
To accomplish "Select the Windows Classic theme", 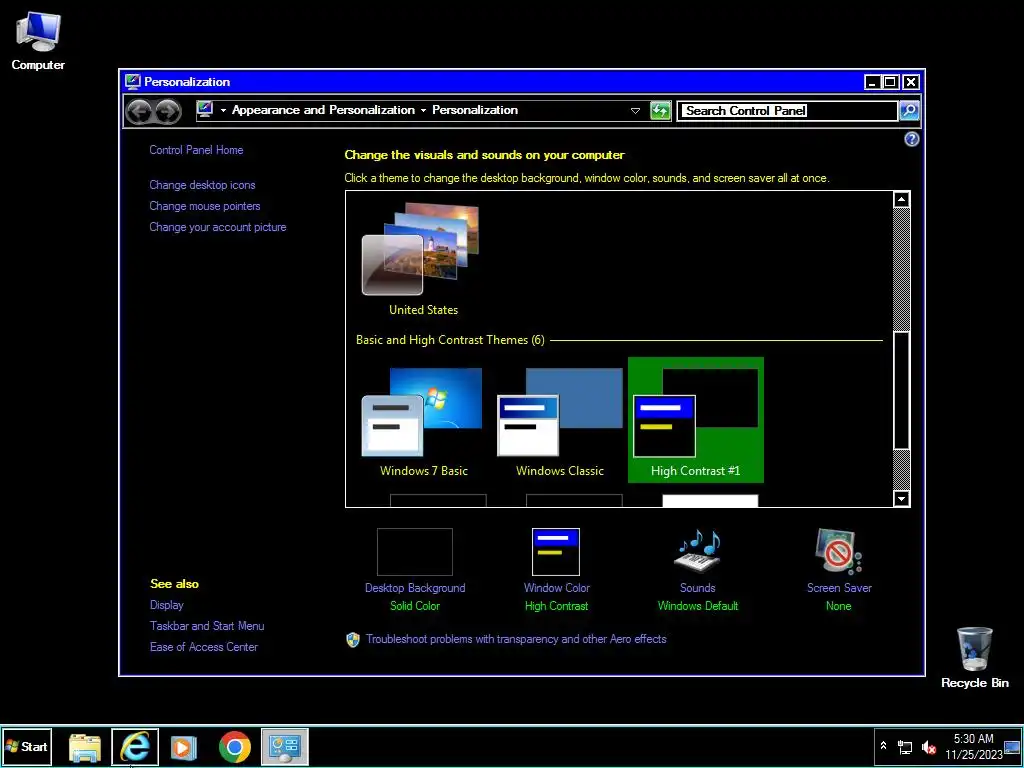I will [560, 421].
